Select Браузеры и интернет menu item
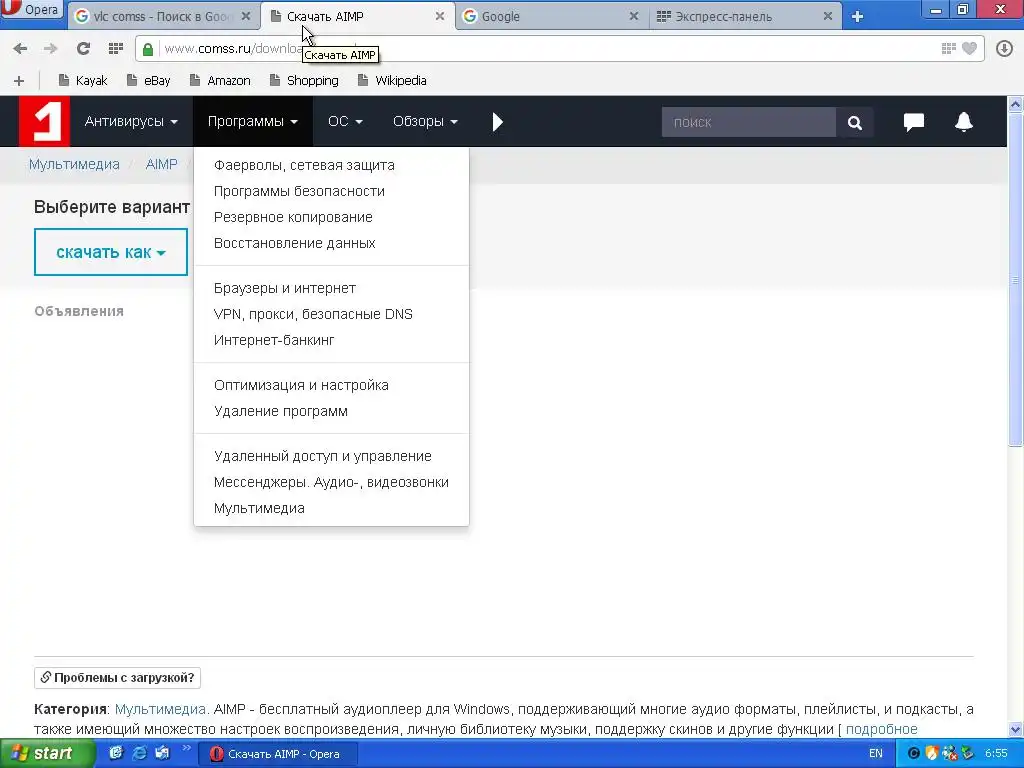1024x768 pixels. pyautogui.click(x=285, y=289)
